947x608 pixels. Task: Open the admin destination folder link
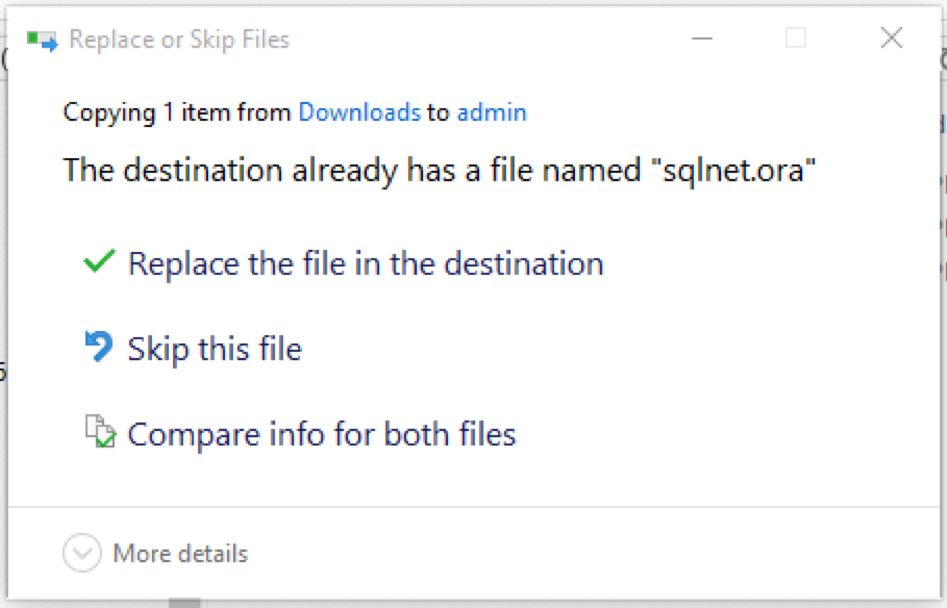coord(491,113)
